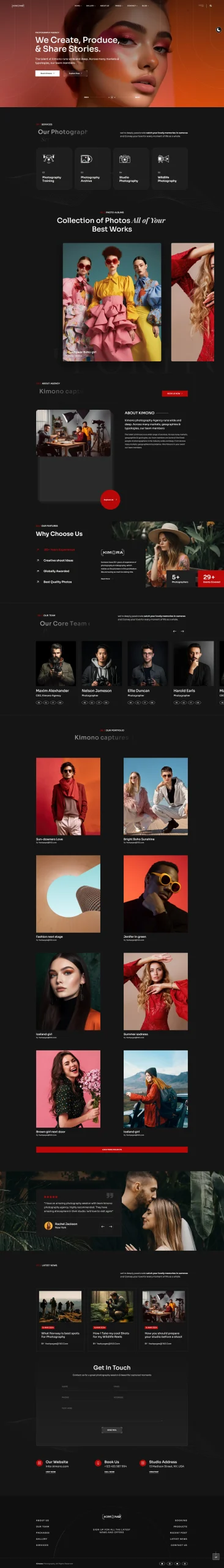Open the CONTACT dropdown in the navbar
Viewport: 224px width, 1568px height.
point(132,6)
